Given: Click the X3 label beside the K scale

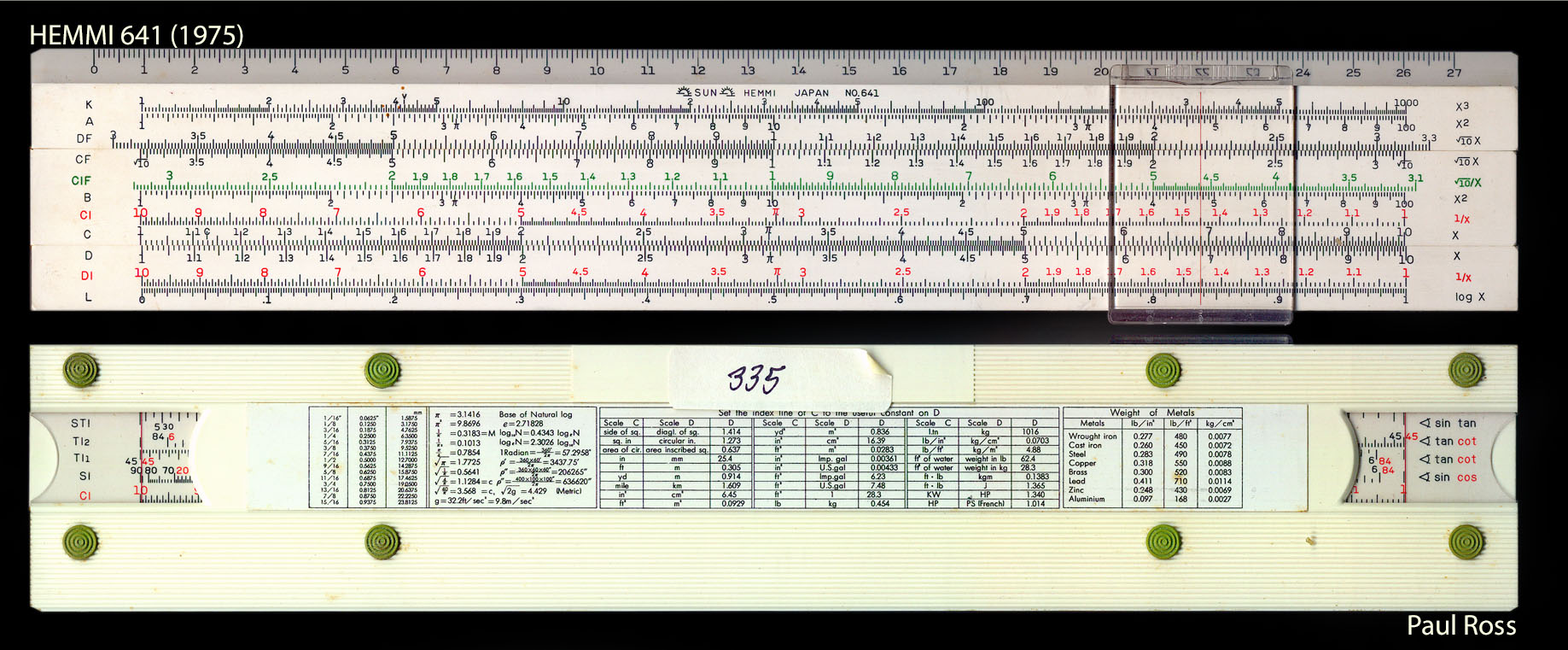Looking at the screenshot, I should click(1462, 106).
